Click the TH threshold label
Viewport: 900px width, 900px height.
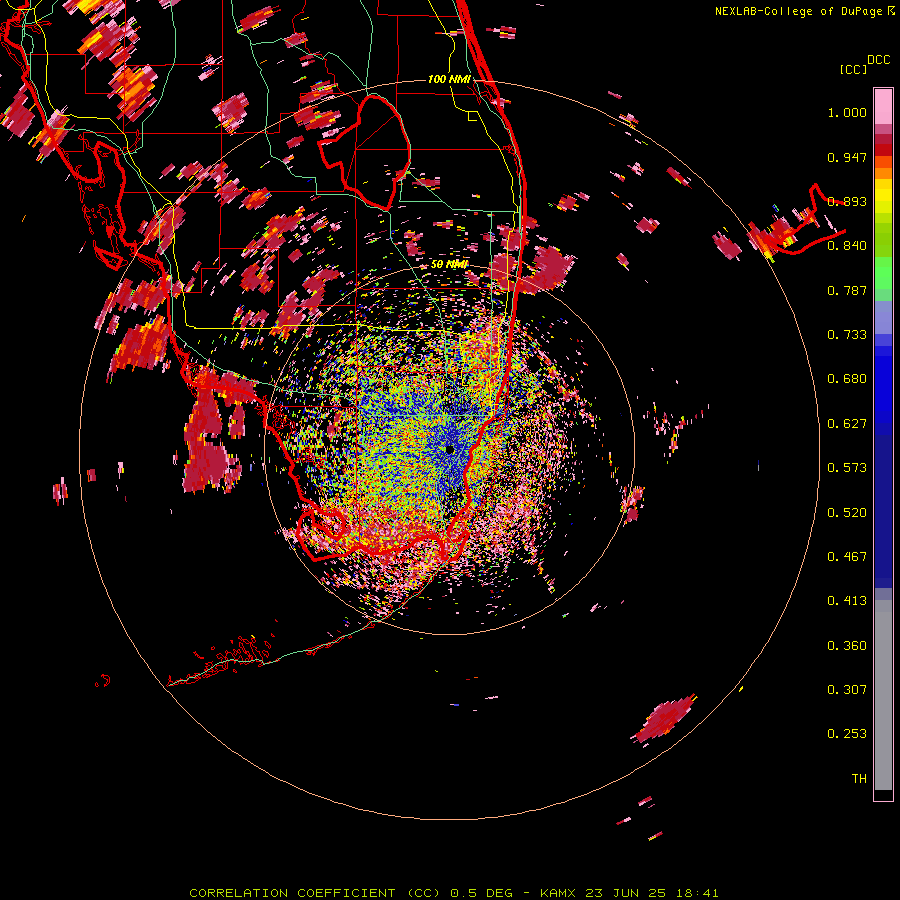[859, 779]
